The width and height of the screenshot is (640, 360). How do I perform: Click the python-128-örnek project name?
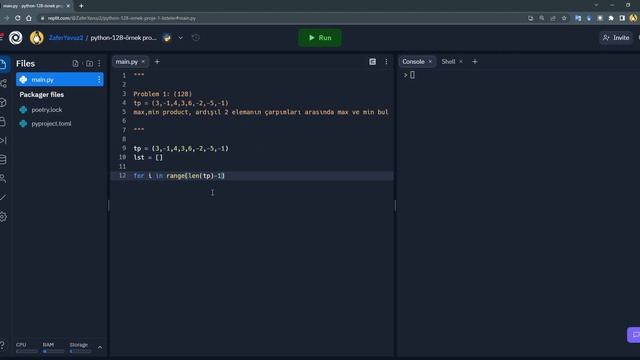coord(123,38)
